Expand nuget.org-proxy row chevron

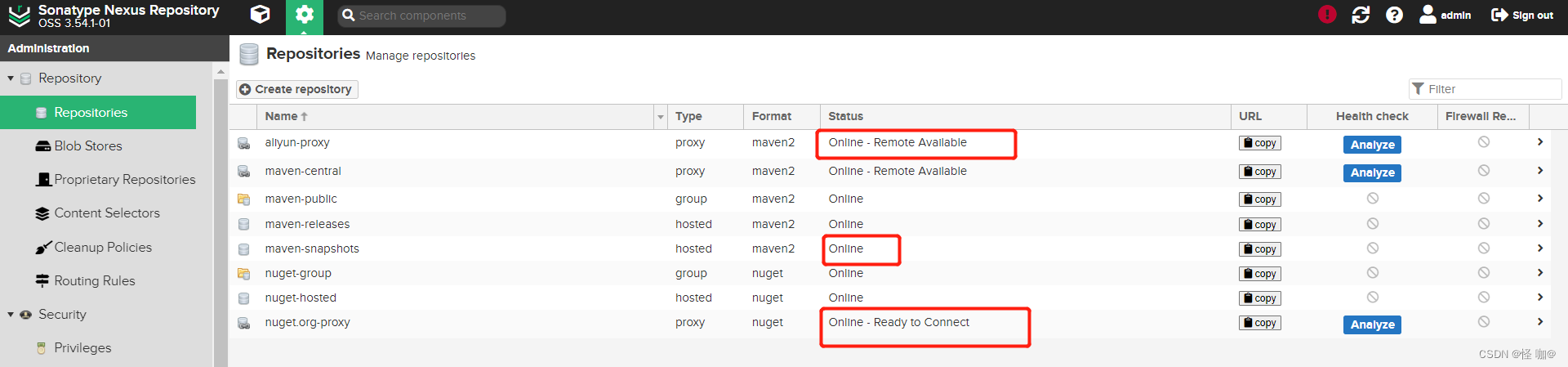coord(1540,322)
